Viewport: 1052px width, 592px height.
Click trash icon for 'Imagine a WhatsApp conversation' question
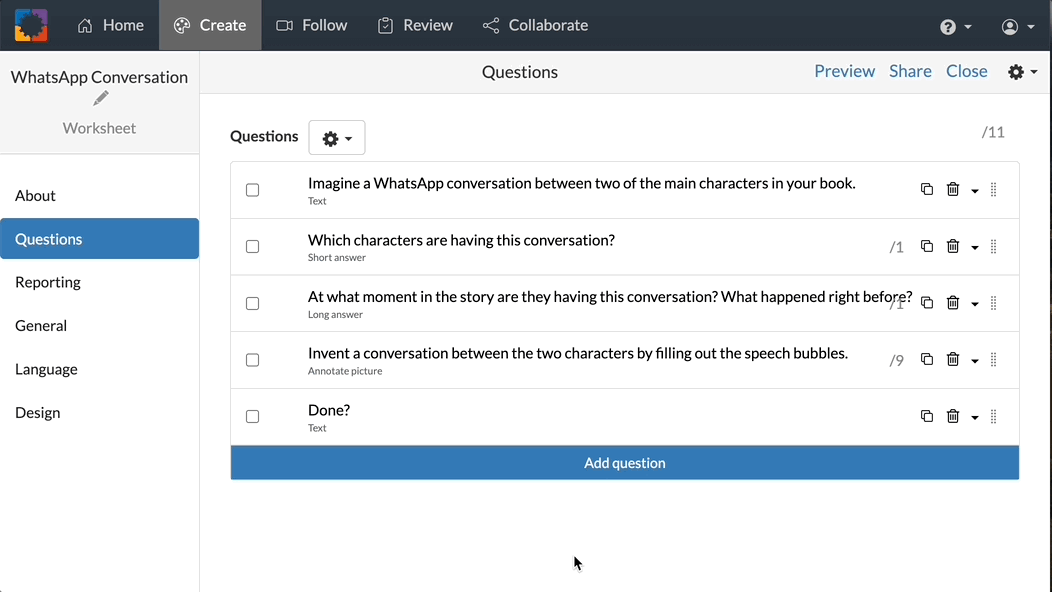coord(953,190)
